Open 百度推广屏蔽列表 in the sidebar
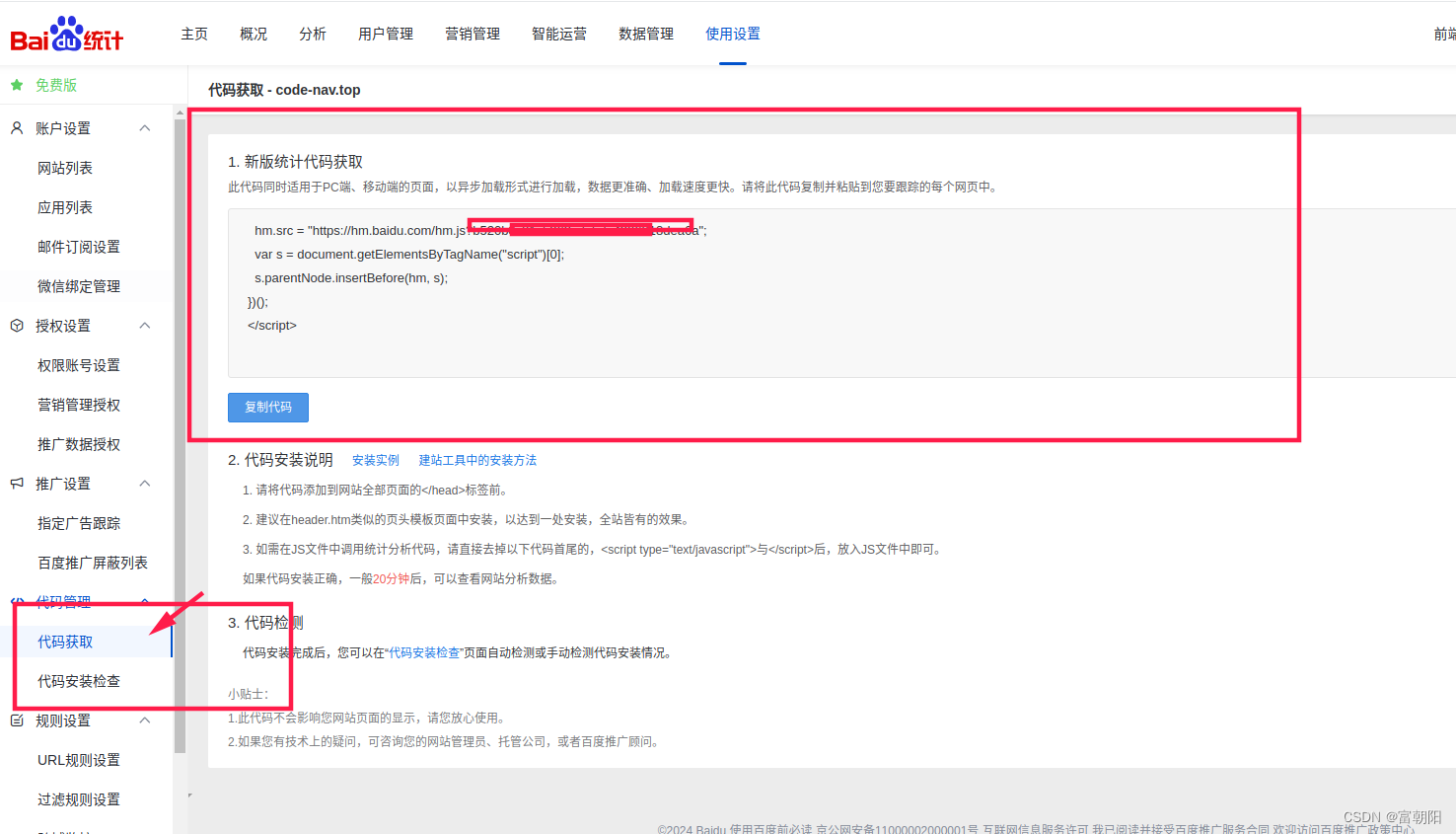Image resolution: width=1456 pixels, height=834 pixels. [93, 563]
